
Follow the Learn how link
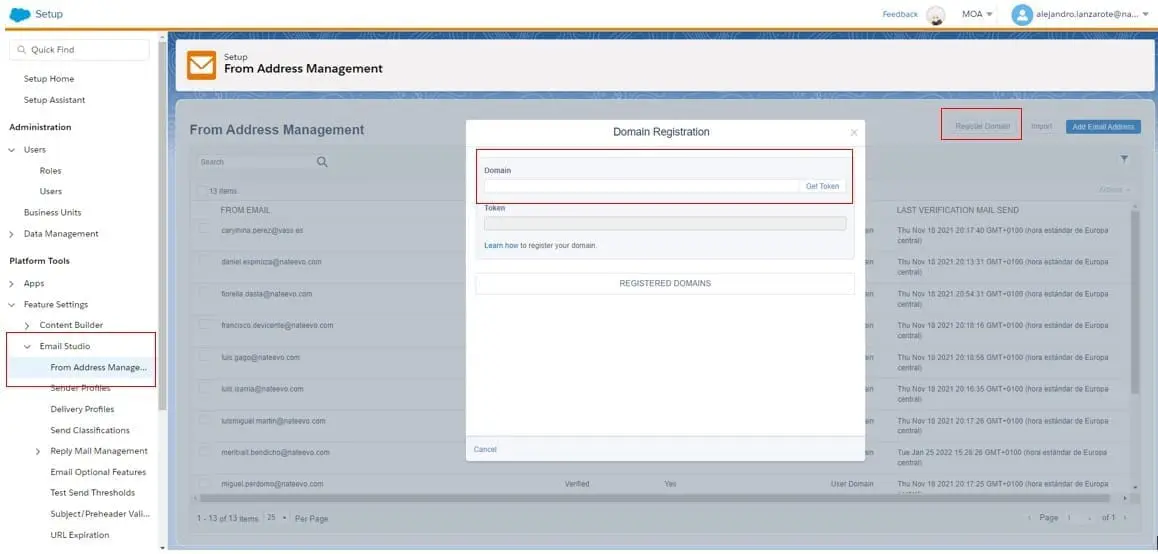500,245
